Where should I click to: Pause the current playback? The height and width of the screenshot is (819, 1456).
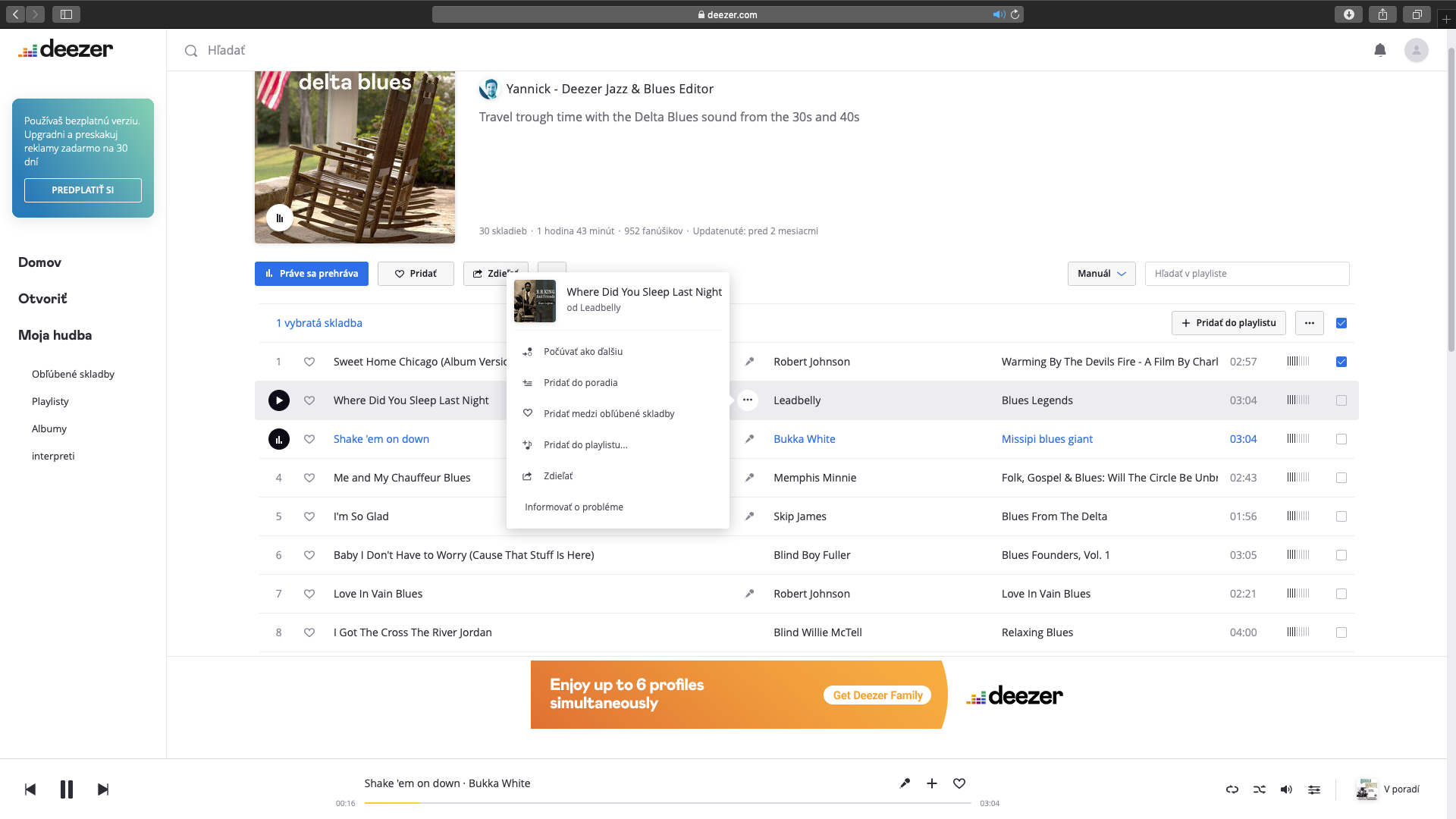click(67, 789)
